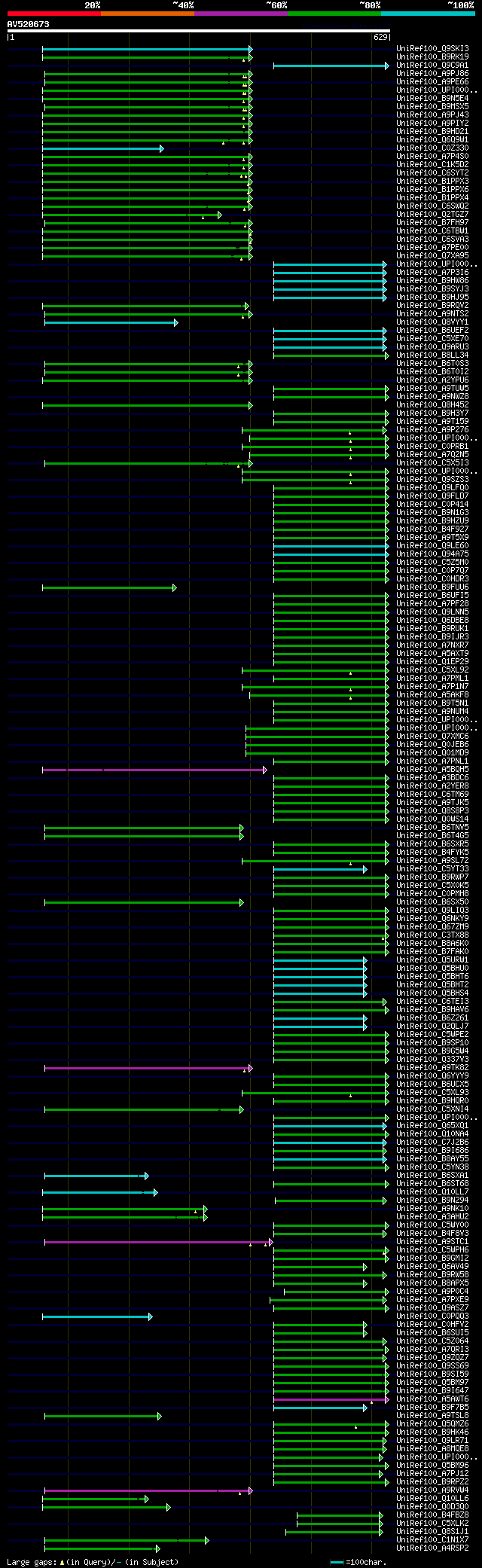The width and height of the screenshot is (482, 1568).
Task: Open hit UniRef100_B9N5E4
Action: pos(432,99)
